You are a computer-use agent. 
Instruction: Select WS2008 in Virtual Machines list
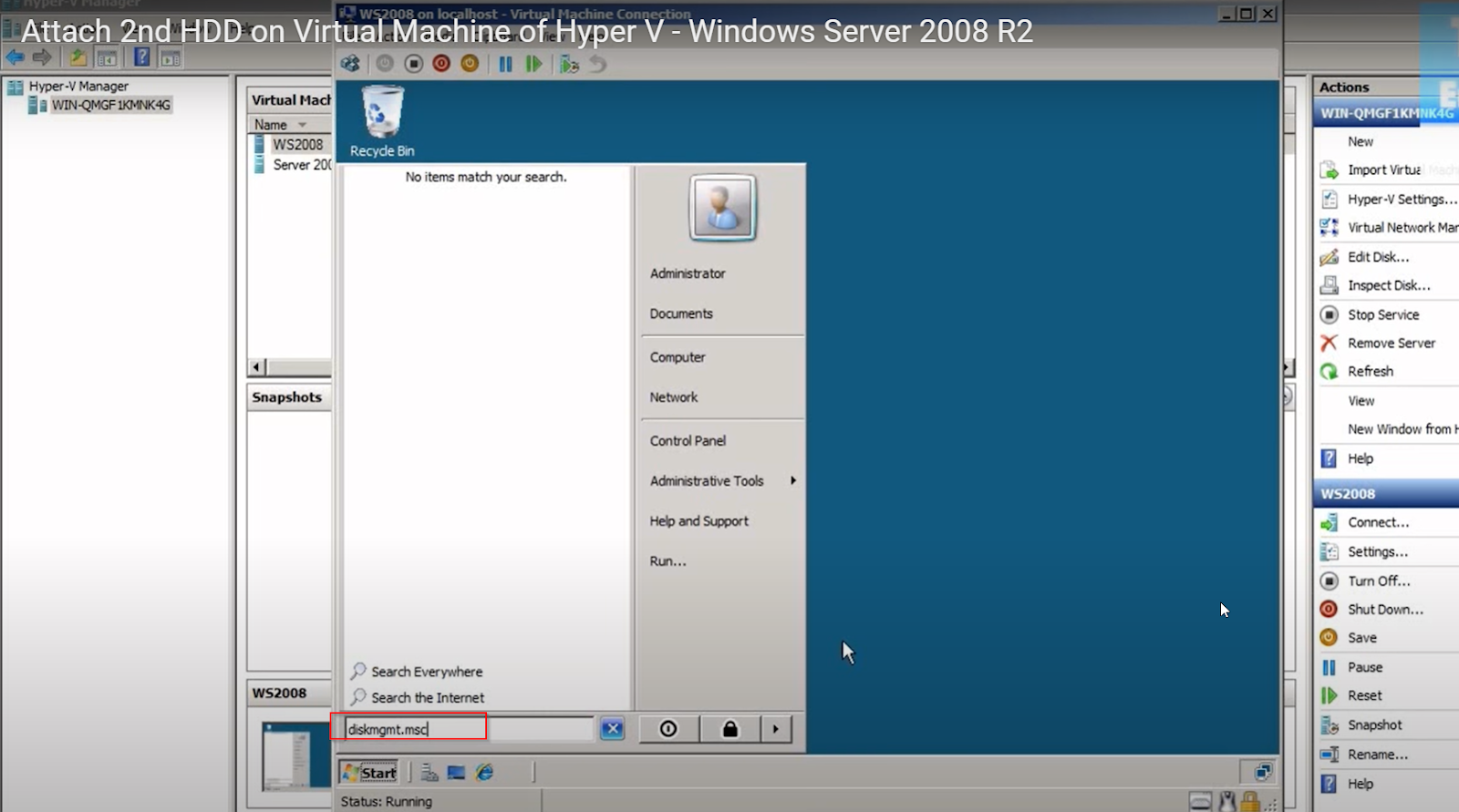click(297, 144)
